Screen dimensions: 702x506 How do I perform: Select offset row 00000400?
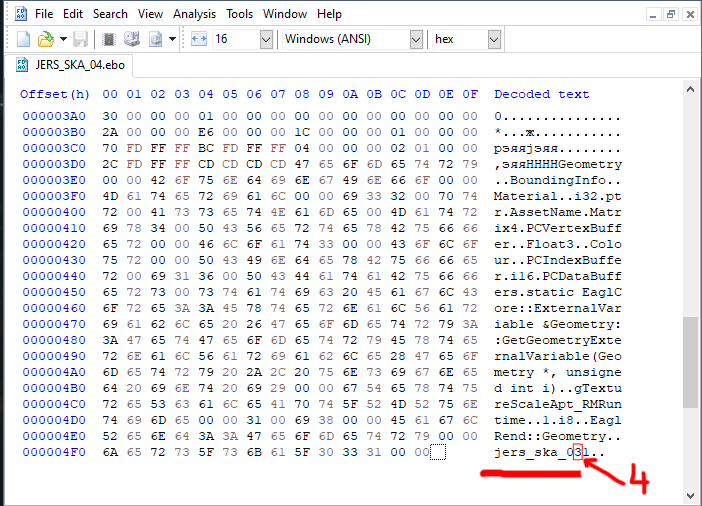(54, 212)
